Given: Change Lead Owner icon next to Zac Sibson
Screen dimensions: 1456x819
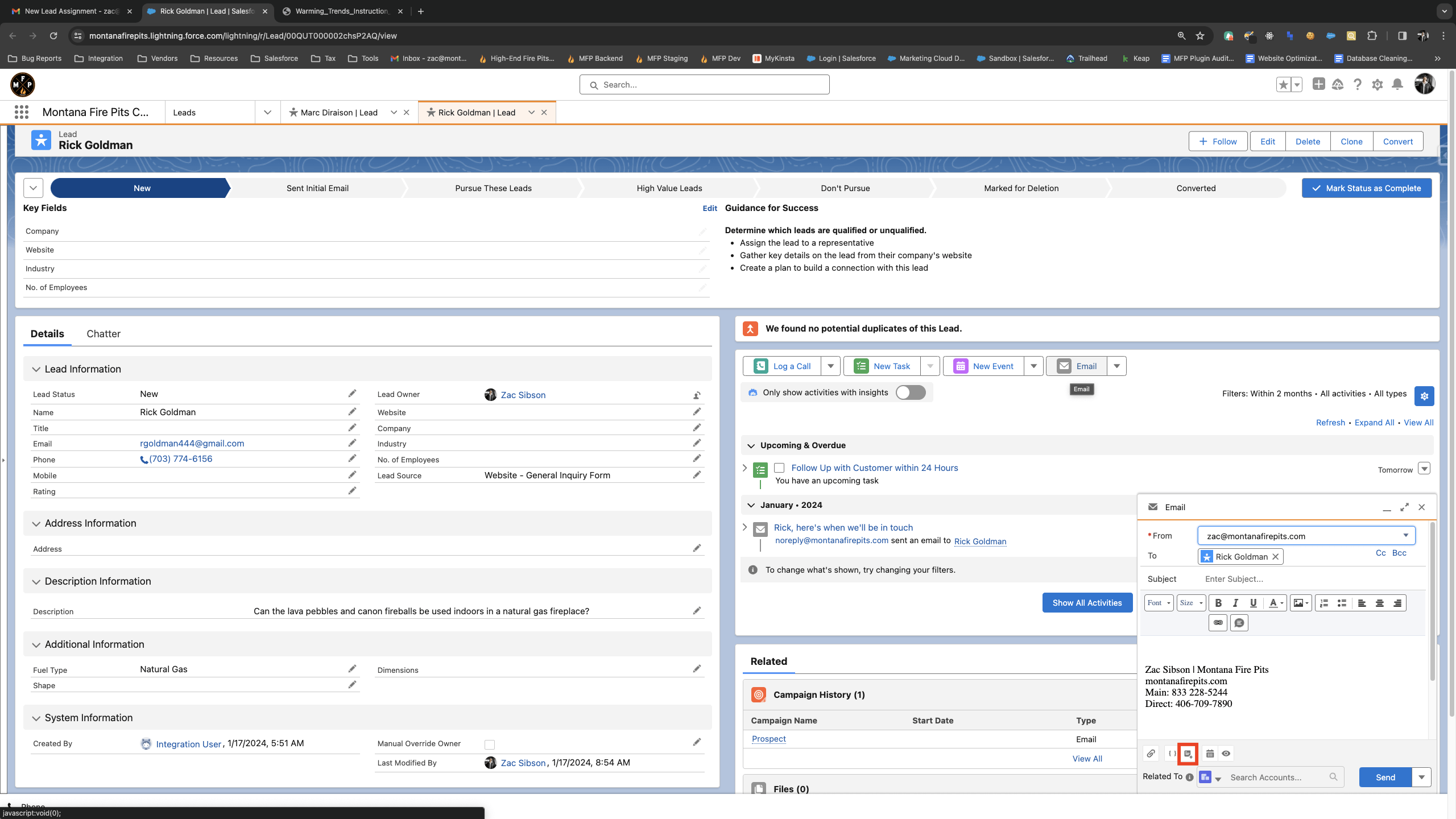Looking at the screenshot, I should pos(697,395).
